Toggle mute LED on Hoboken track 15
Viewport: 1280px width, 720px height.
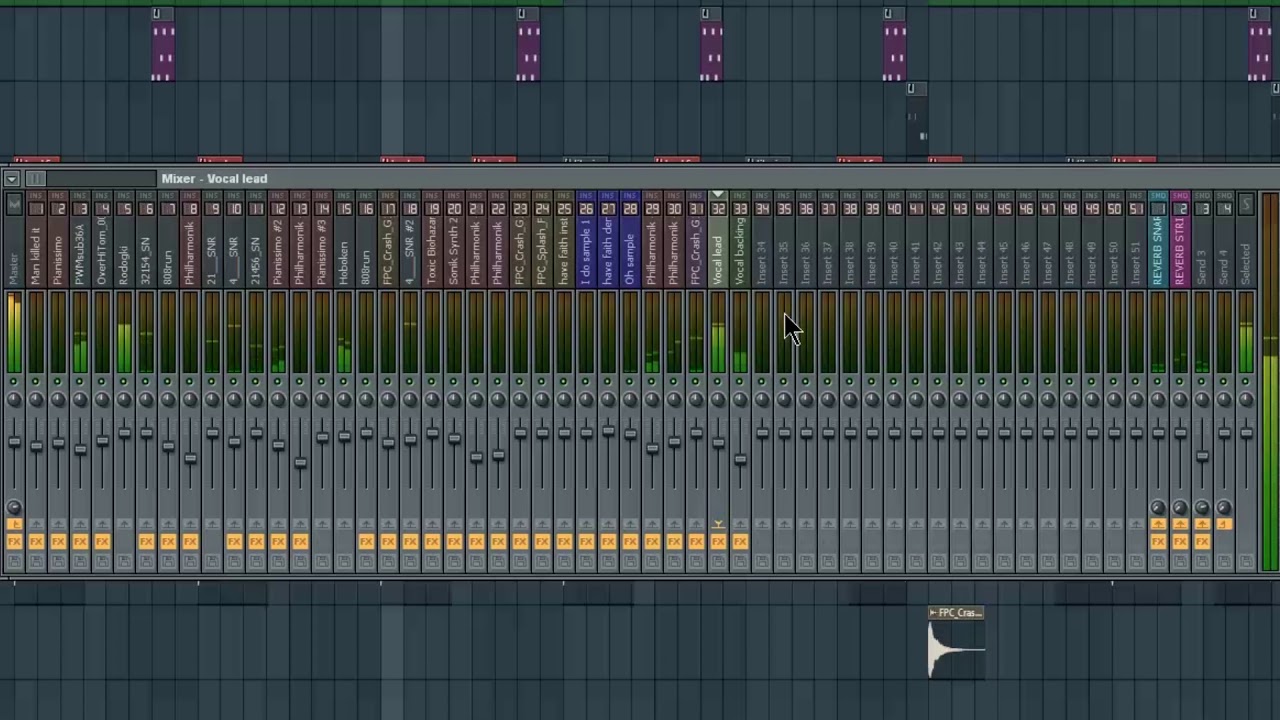344,382
